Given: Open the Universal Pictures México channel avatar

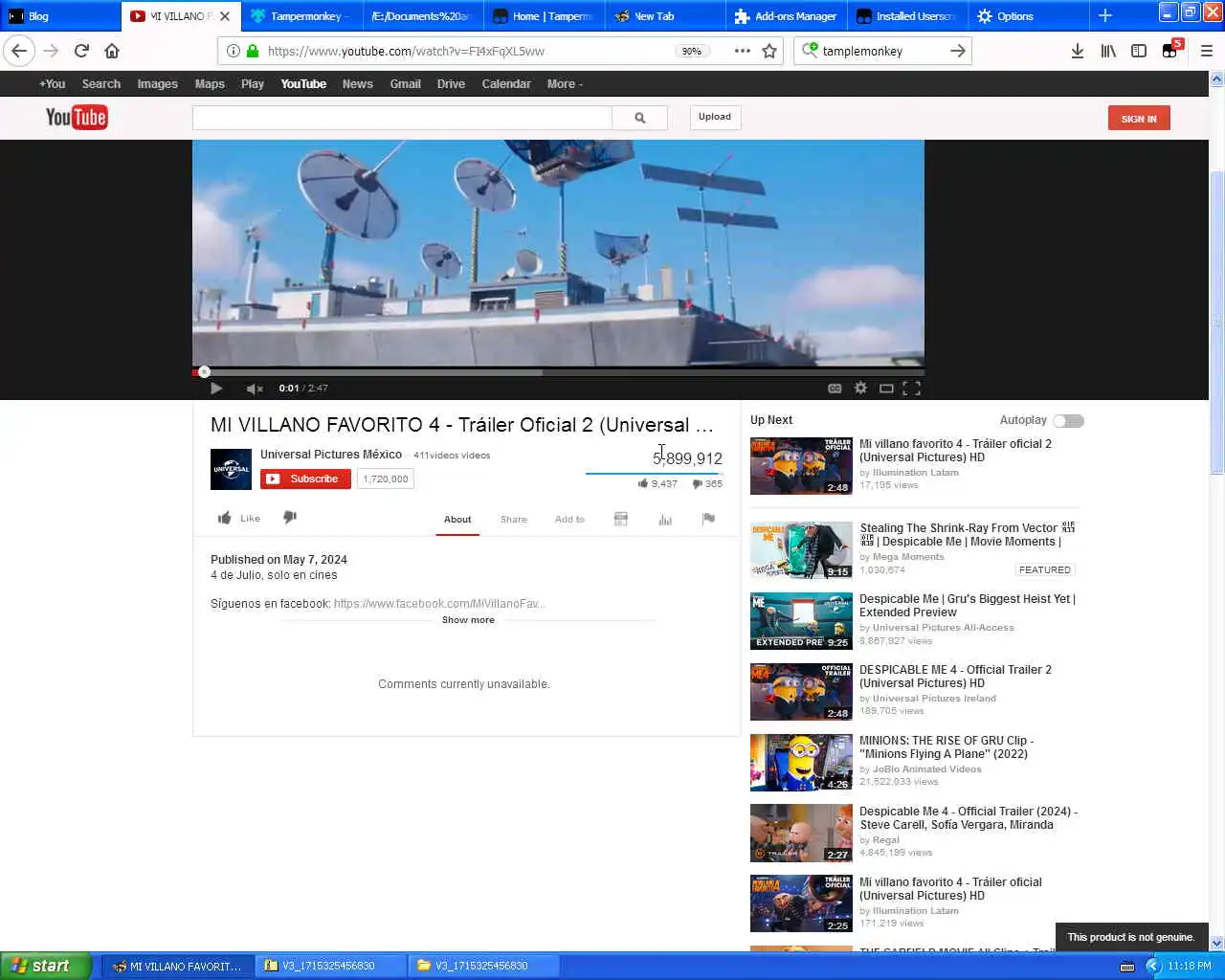Looking at the screenshot, I should [x=231, y=469].
